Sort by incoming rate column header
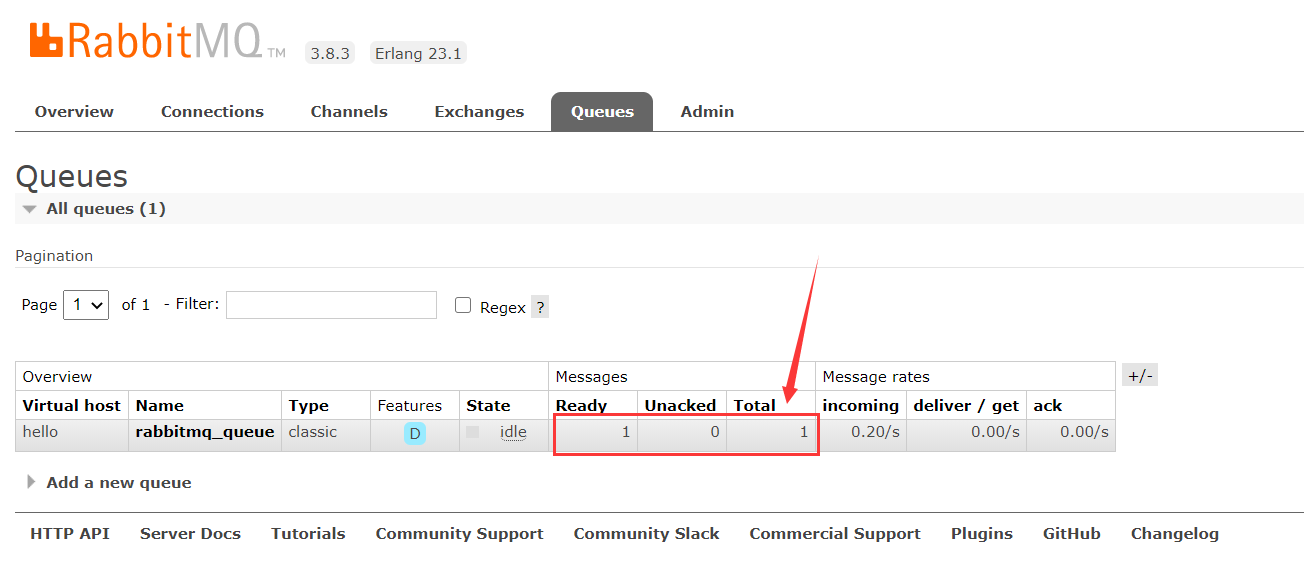The height and width of the screenshot is (585, 1304). coord(860,406)
